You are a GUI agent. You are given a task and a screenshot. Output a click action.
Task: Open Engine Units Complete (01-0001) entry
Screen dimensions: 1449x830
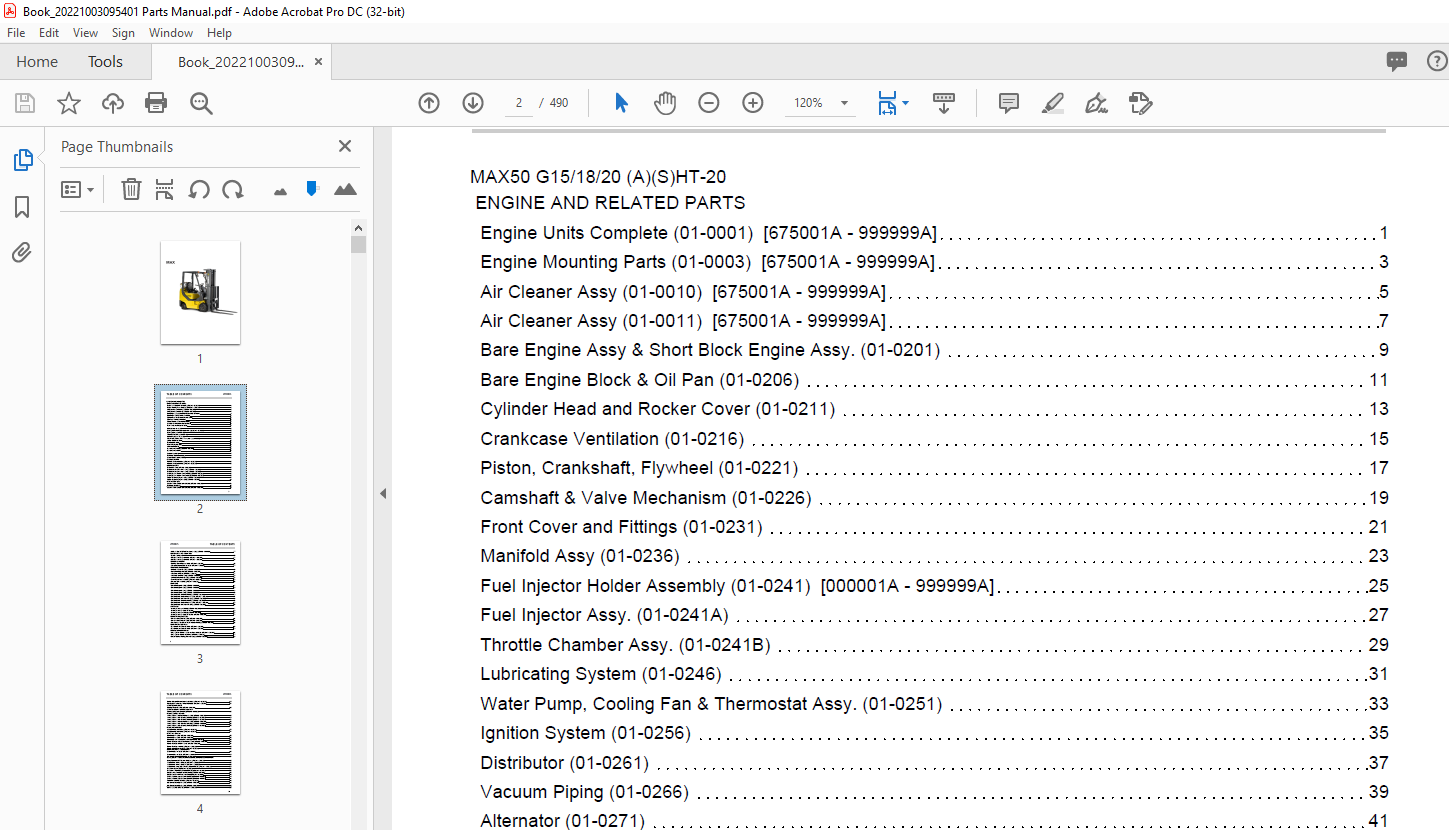coord(934,233)
